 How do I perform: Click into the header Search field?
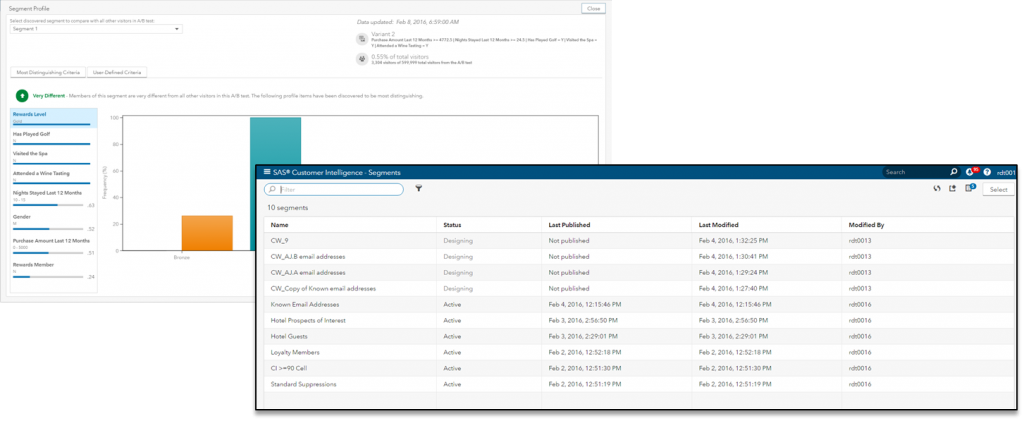(x=914, y=172)
